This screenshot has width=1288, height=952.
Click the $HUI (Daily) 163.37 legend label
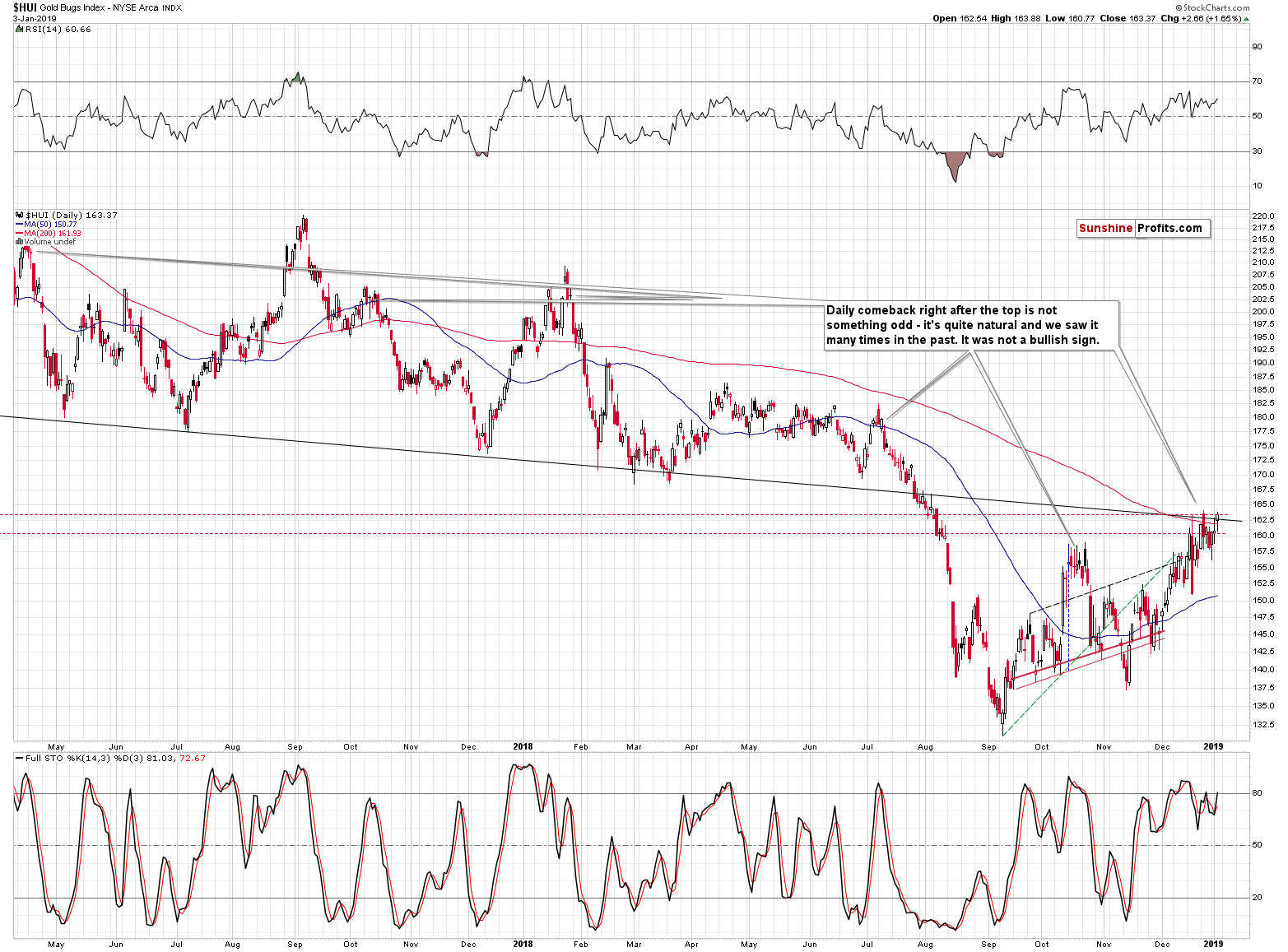tap(72, 215)
